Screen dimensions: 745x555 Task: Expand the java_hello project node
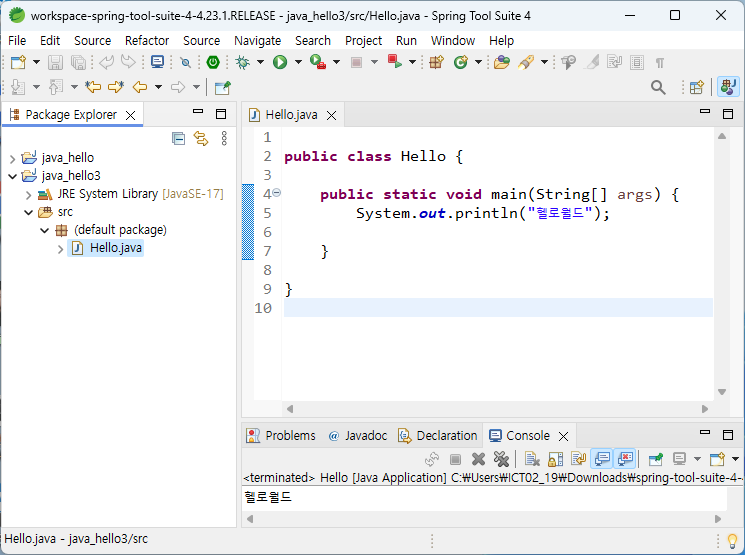click(13, 158)
